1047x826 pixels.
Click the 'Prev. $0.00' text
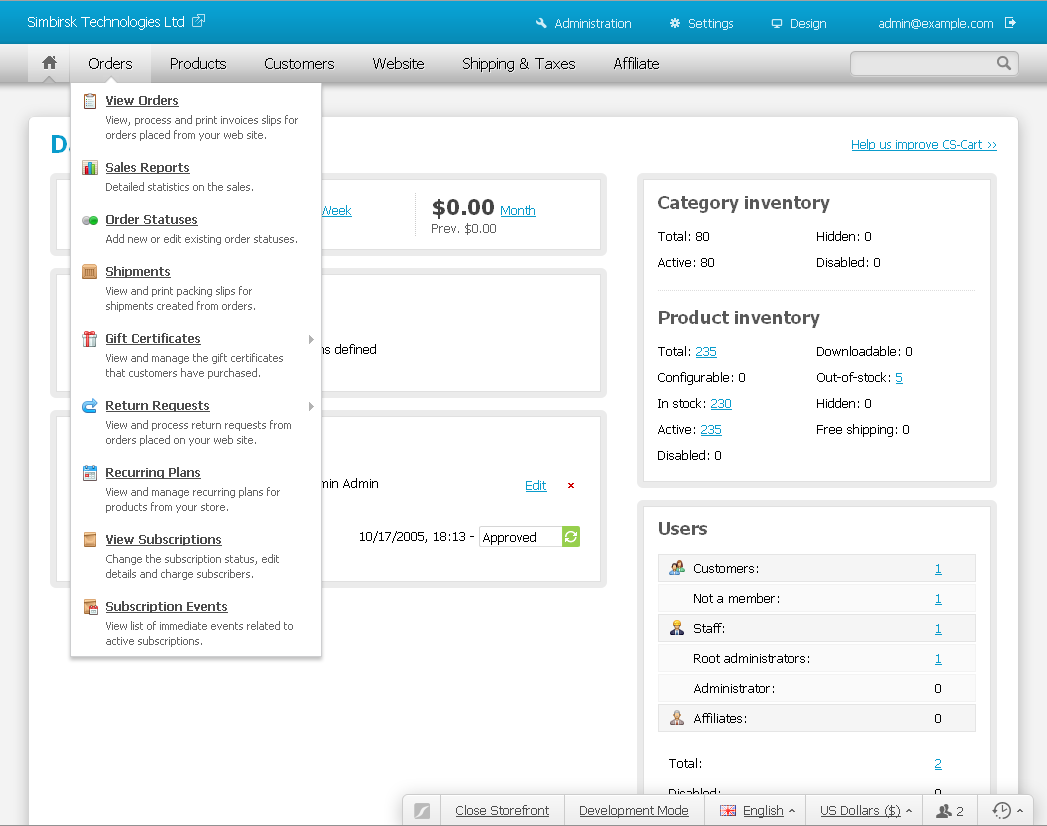[x=463, y=228]
